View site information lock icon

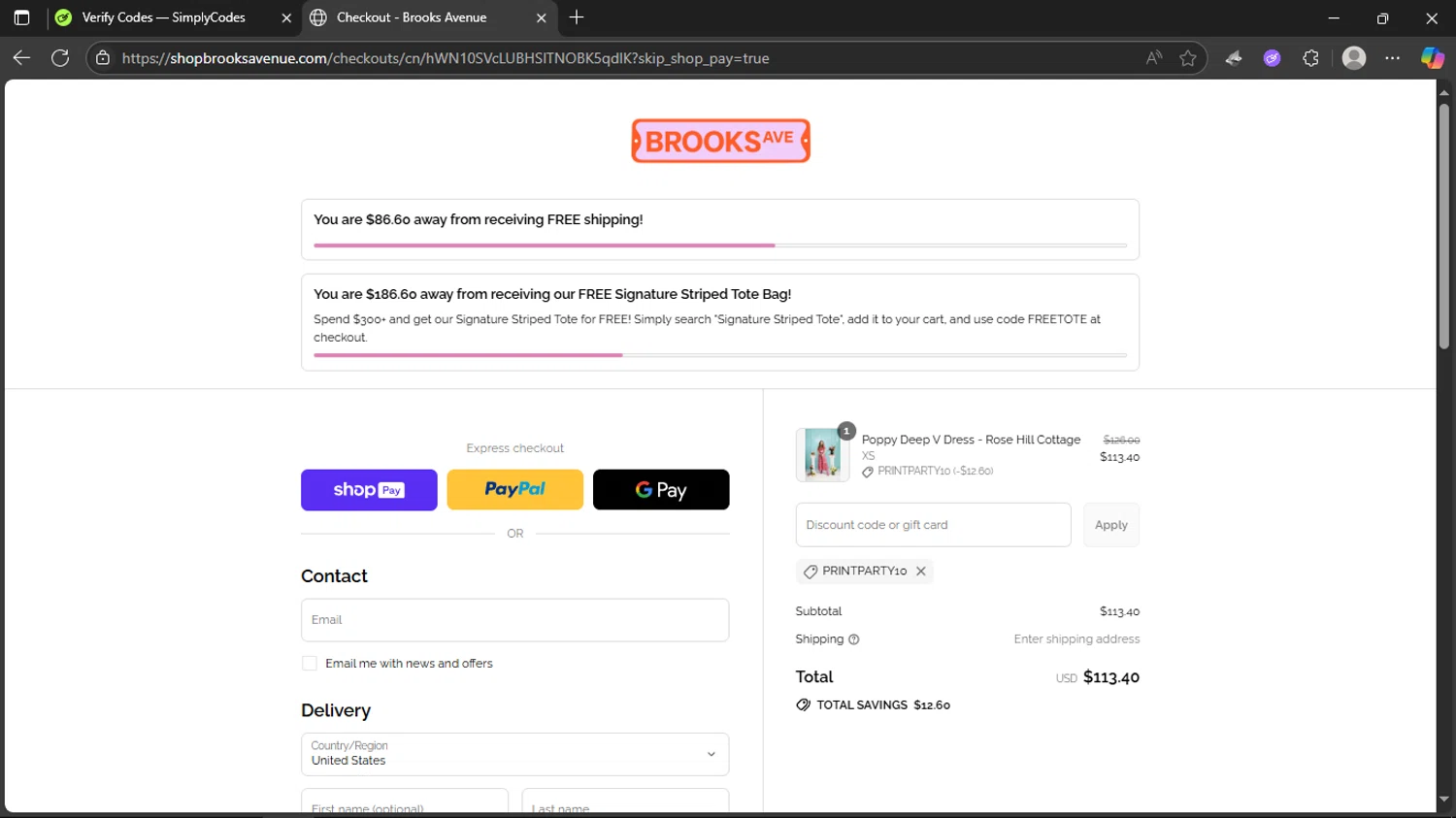(103, 58)
